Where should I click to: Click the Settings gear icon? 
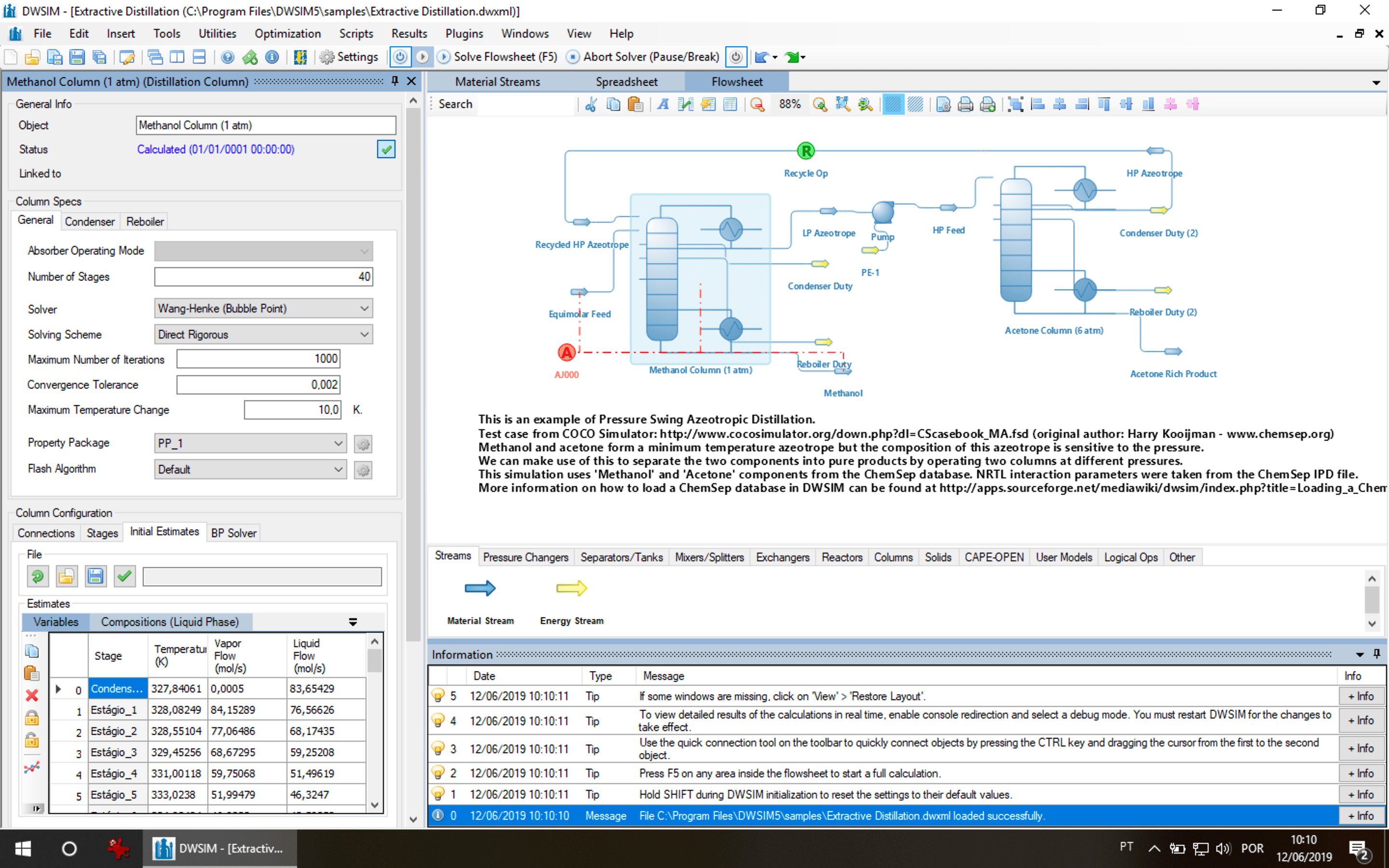coord(327,57)
